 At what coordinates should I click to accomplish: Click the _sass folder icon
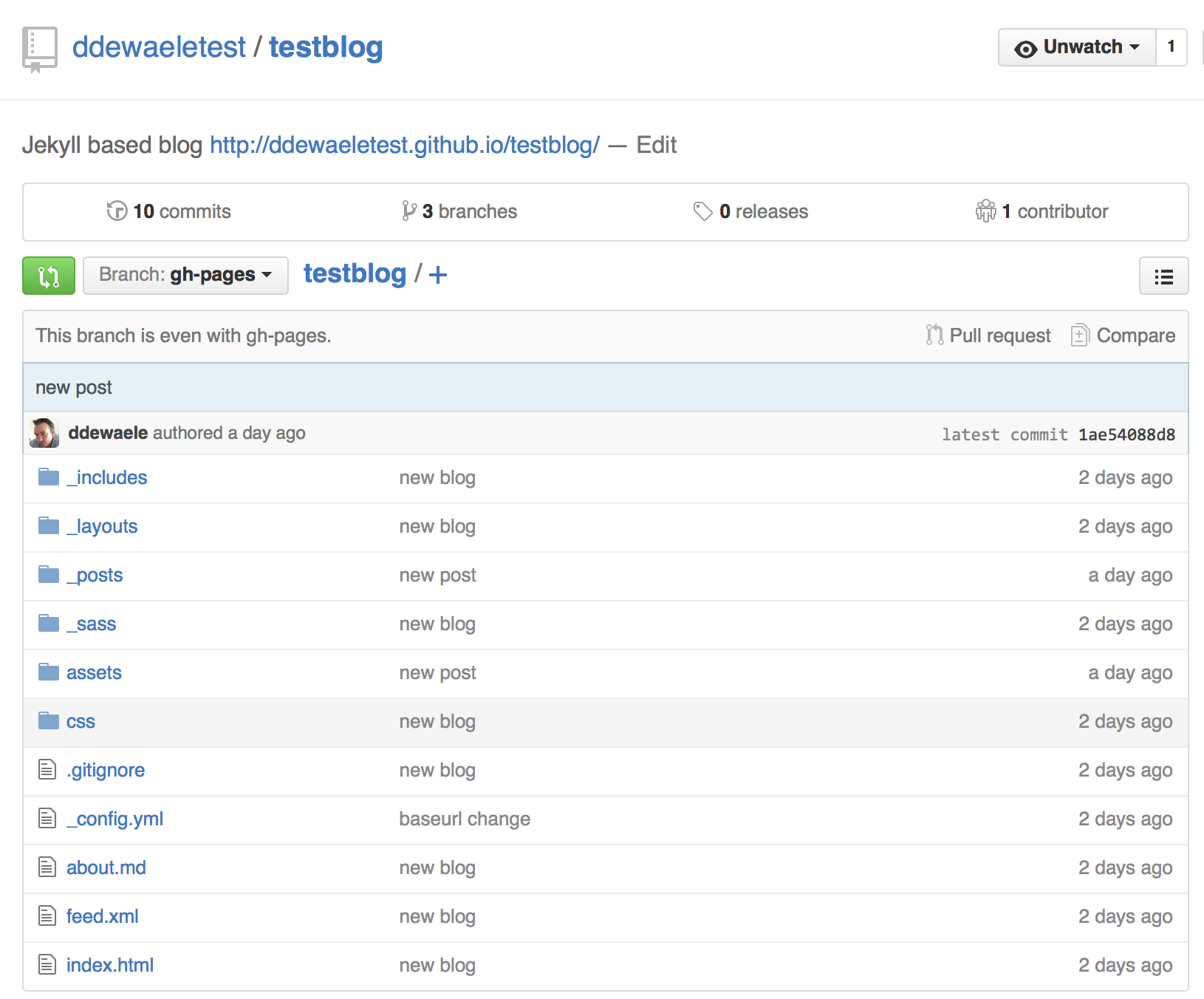(x=49, y=624)
